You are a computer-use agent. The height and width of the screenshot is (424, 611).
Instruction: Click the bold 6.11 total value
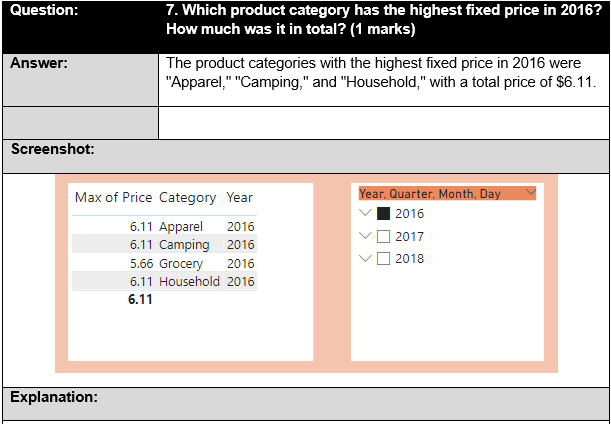[x=140, y=300]
